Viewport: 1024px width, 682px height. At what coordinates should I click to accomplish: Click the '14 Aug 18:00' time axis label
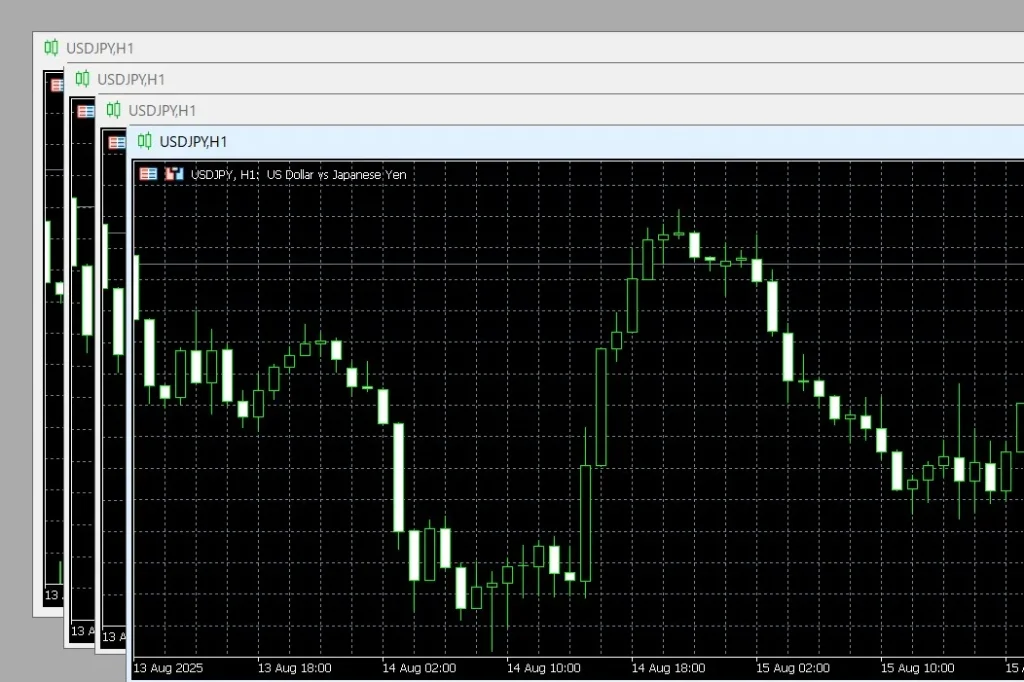[x=668, y=668]
